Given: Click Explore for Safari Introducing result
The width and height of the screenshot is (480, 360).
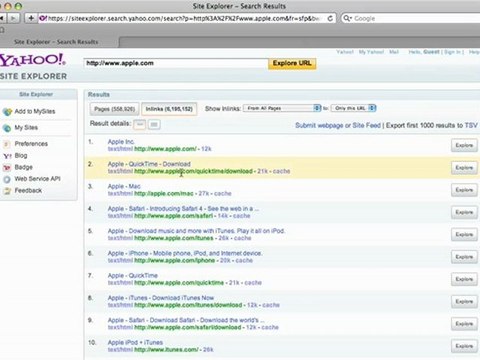Looking at the screenshot, I should pyautogui.click(x=464, y=213).
